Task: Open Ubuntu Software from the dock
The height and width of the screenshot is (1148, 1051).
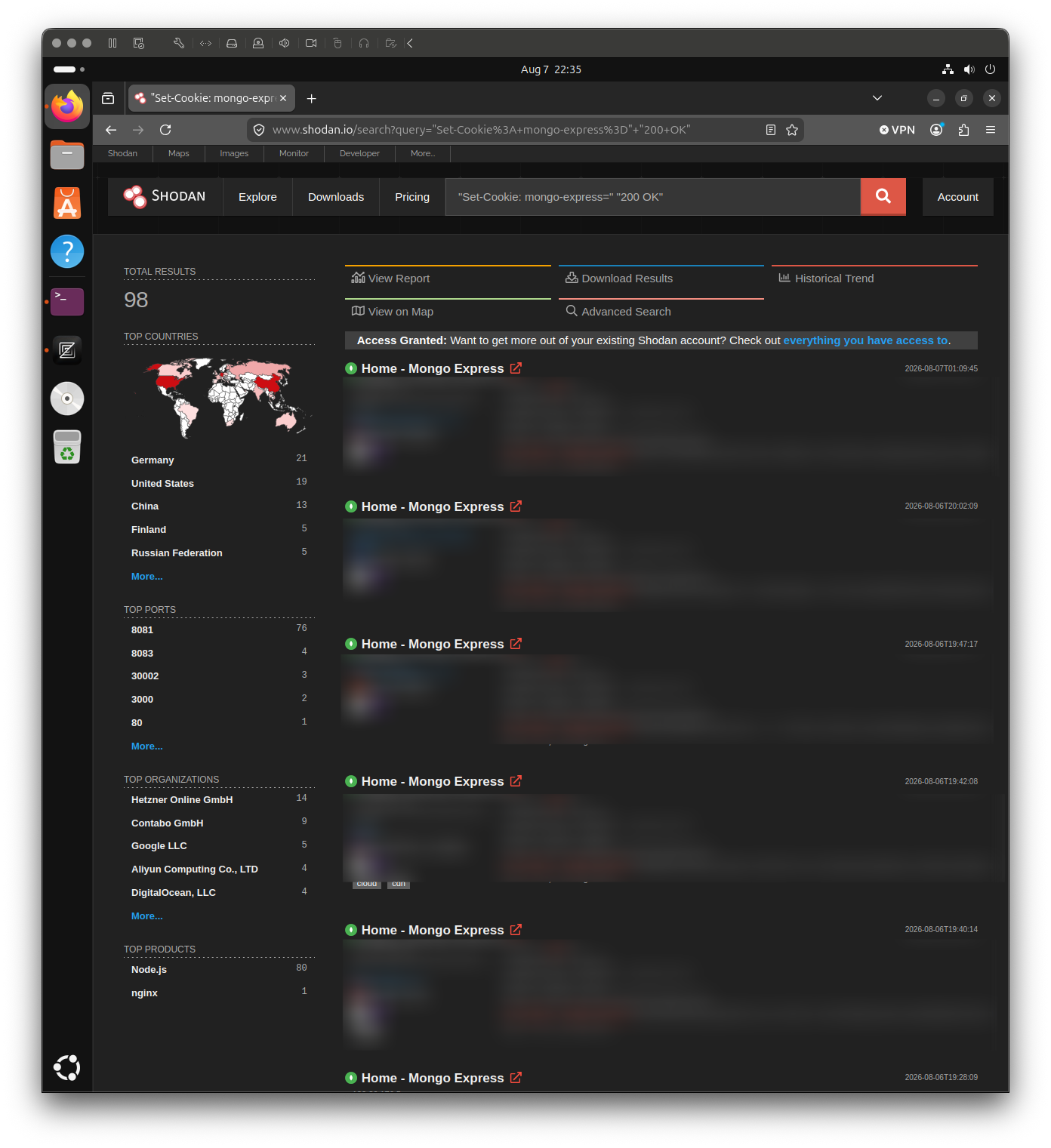Action: pos(67,203)
